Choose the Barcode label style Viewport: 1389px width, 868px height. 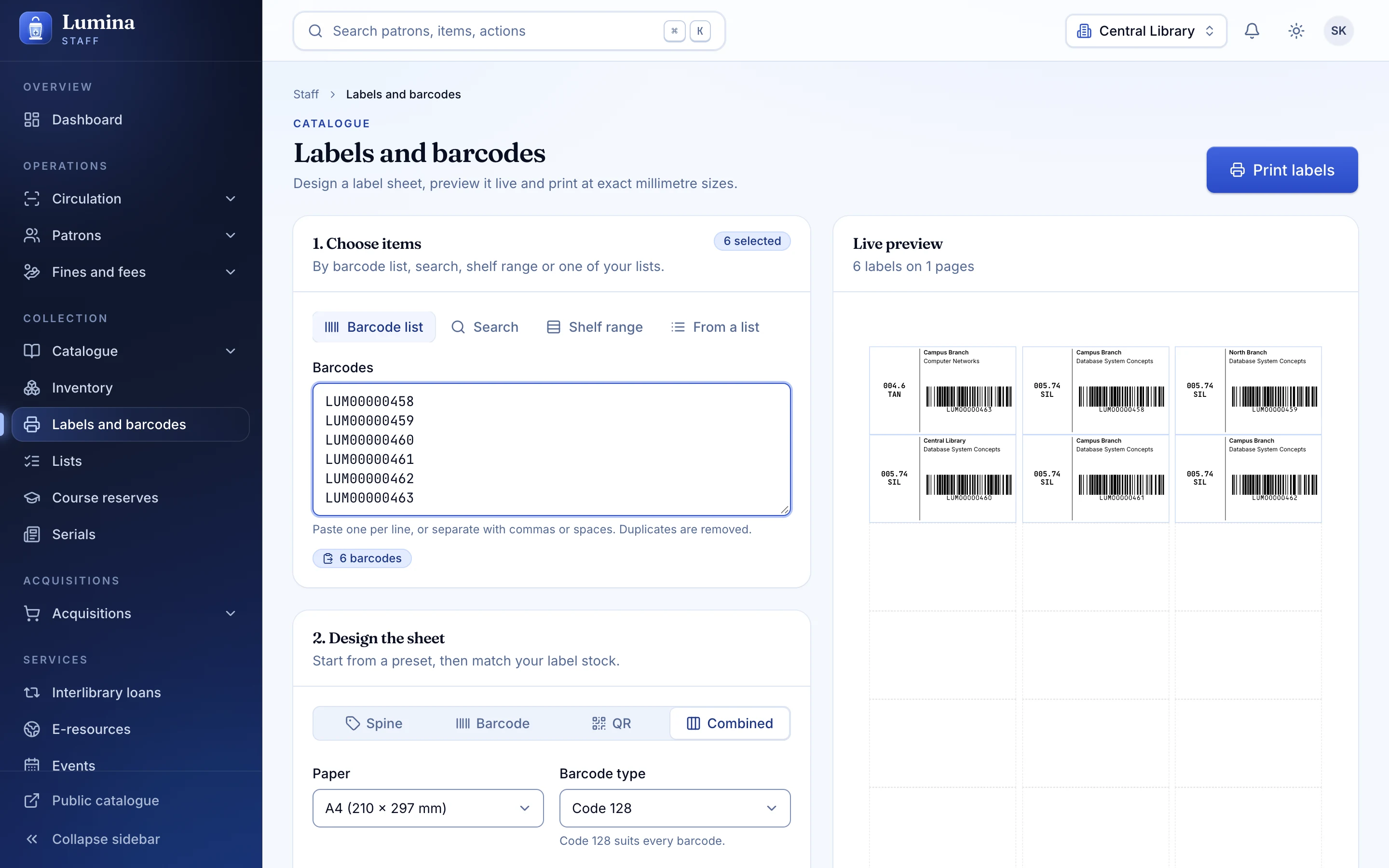click(x=492, y=723)
